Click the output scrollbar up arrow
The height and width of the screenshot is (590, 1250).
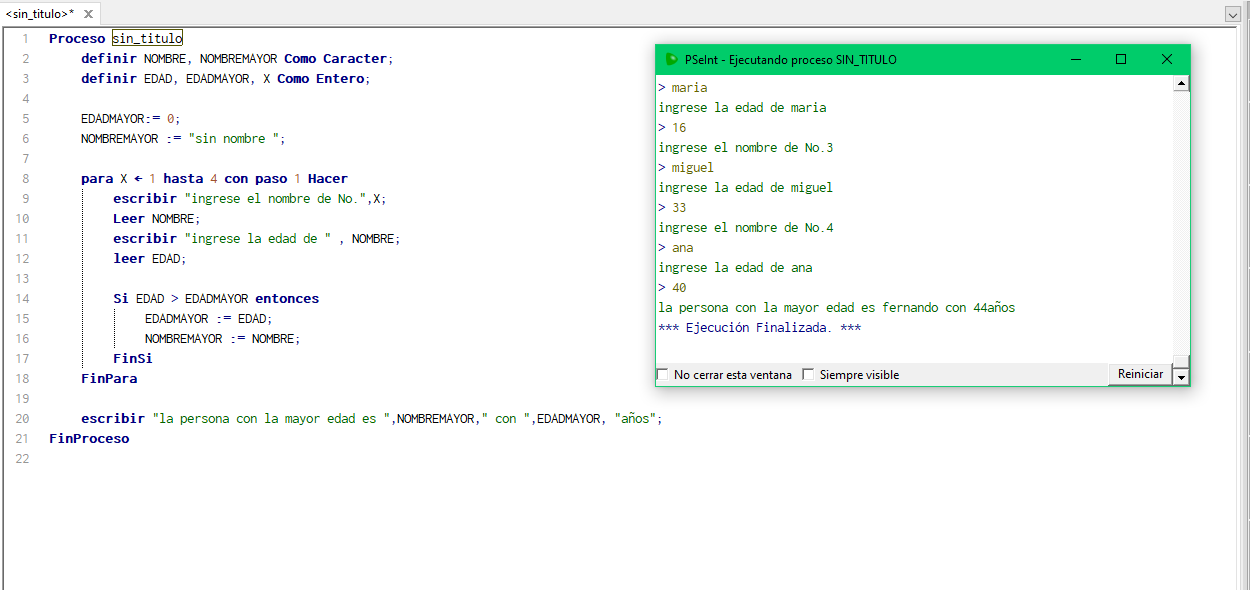pos(1181,84)
